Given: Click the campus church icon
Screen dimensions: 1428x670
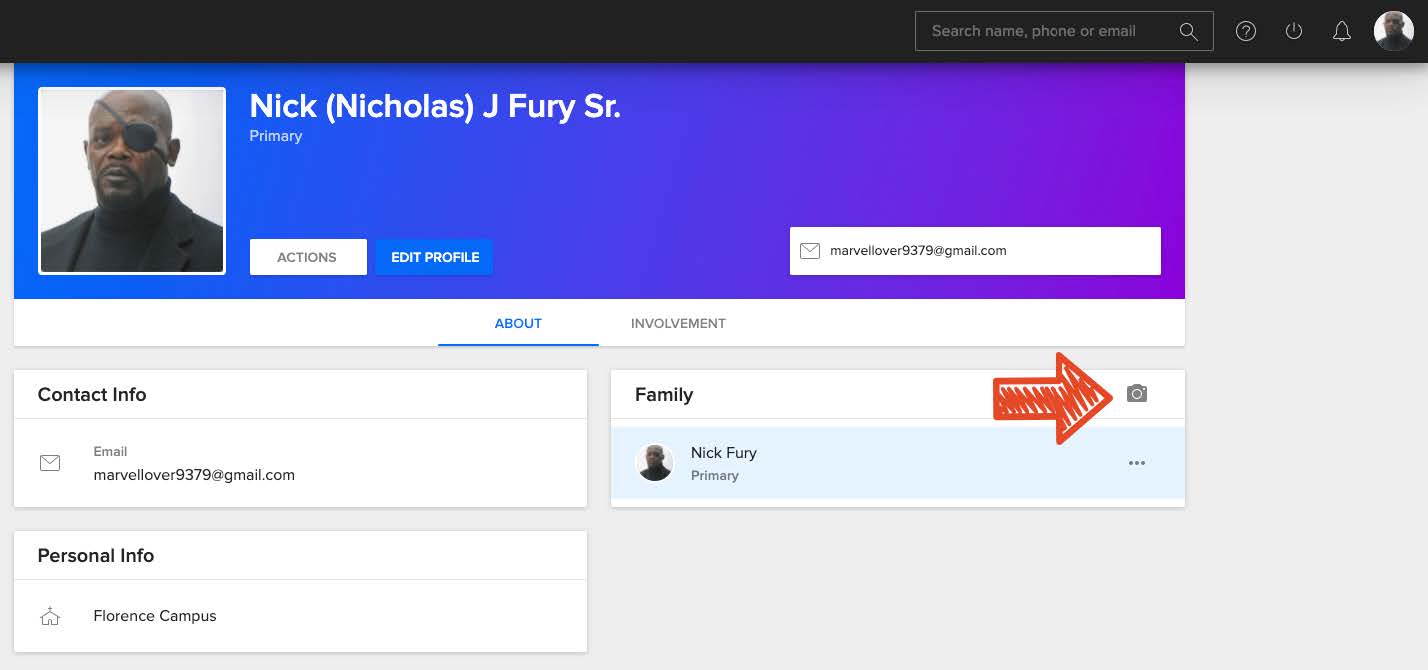Looking at the screenshot, I should (50, 616).
